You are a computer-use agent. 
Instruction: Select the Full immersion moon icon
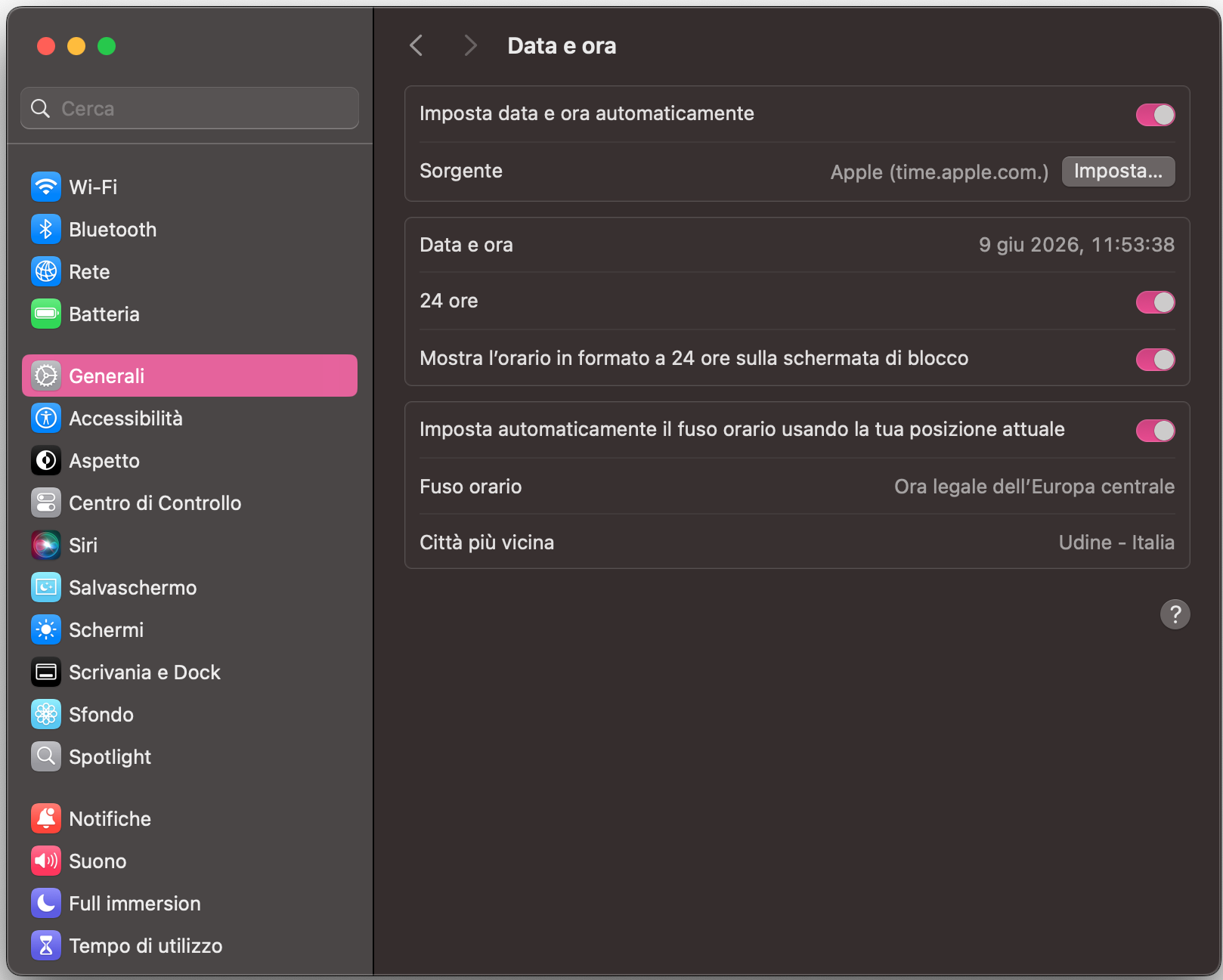(46, 903)
